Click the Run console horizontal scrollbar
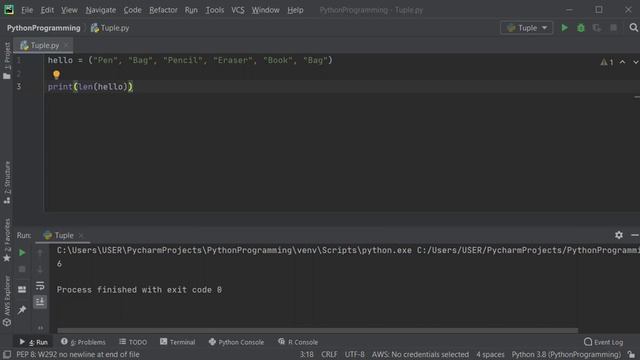The width and height of the screenshot is (640, 360). coord(318,330)
